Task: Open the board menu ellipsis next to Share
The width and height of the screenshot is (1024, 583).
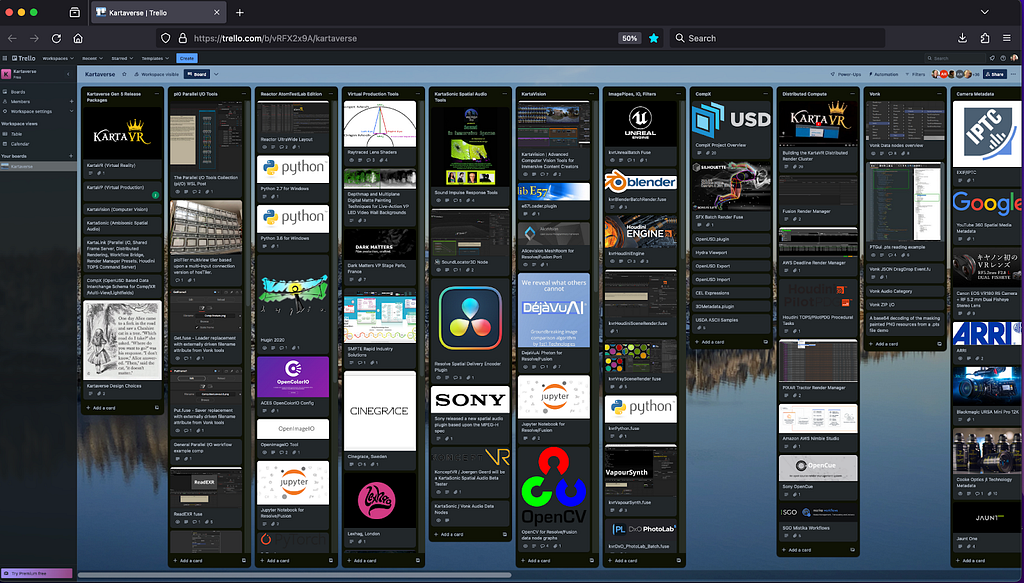Action: tap(1013, 74)
